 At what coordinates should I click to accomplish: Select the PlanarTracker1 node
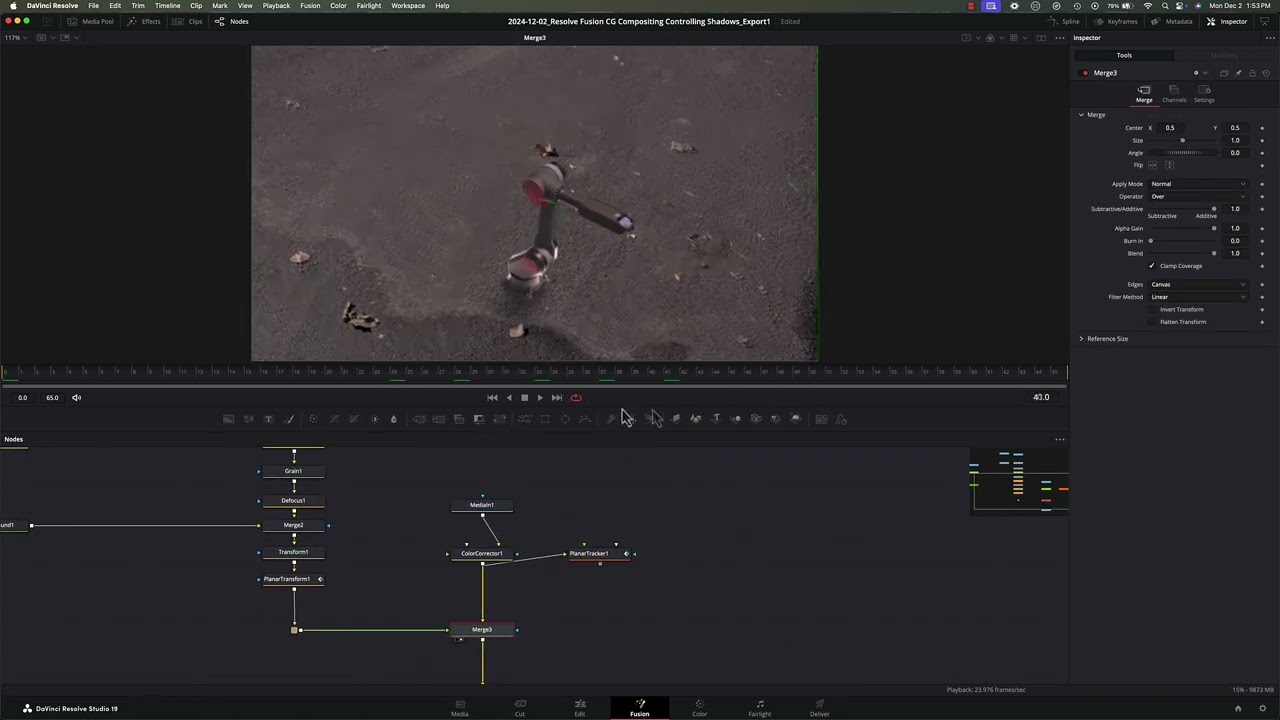coord(599,553)
